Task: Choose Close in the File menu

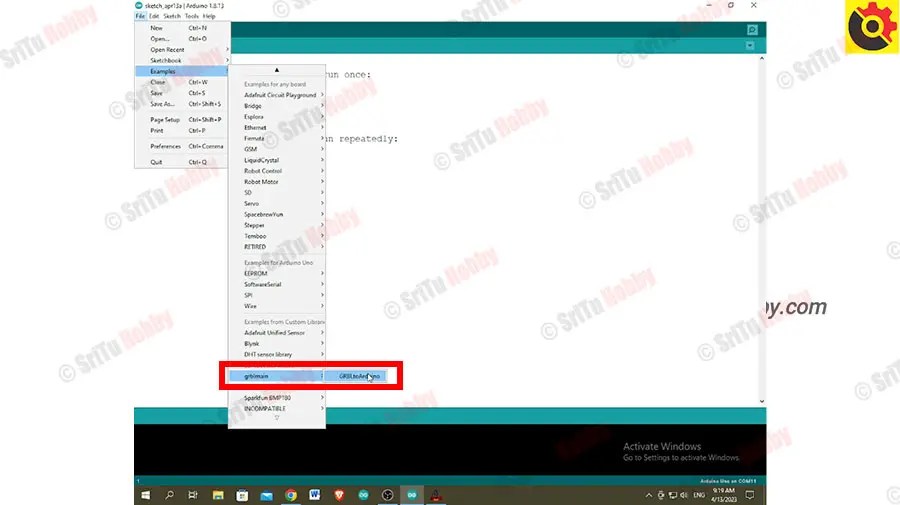Action: point(182,82)
